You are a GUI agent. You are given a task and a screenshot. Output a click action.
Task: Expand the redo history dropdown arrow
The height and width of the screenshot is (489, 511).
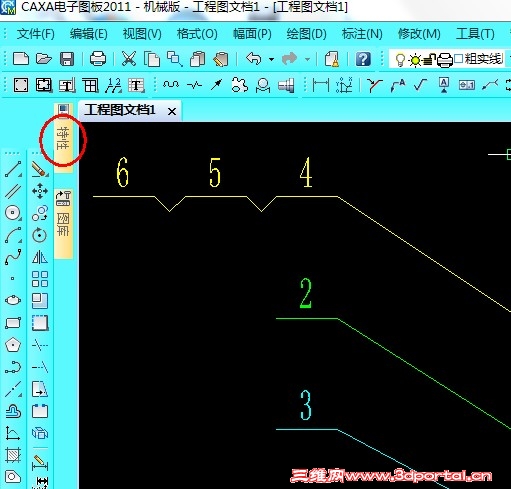click(x=307, y=60)
